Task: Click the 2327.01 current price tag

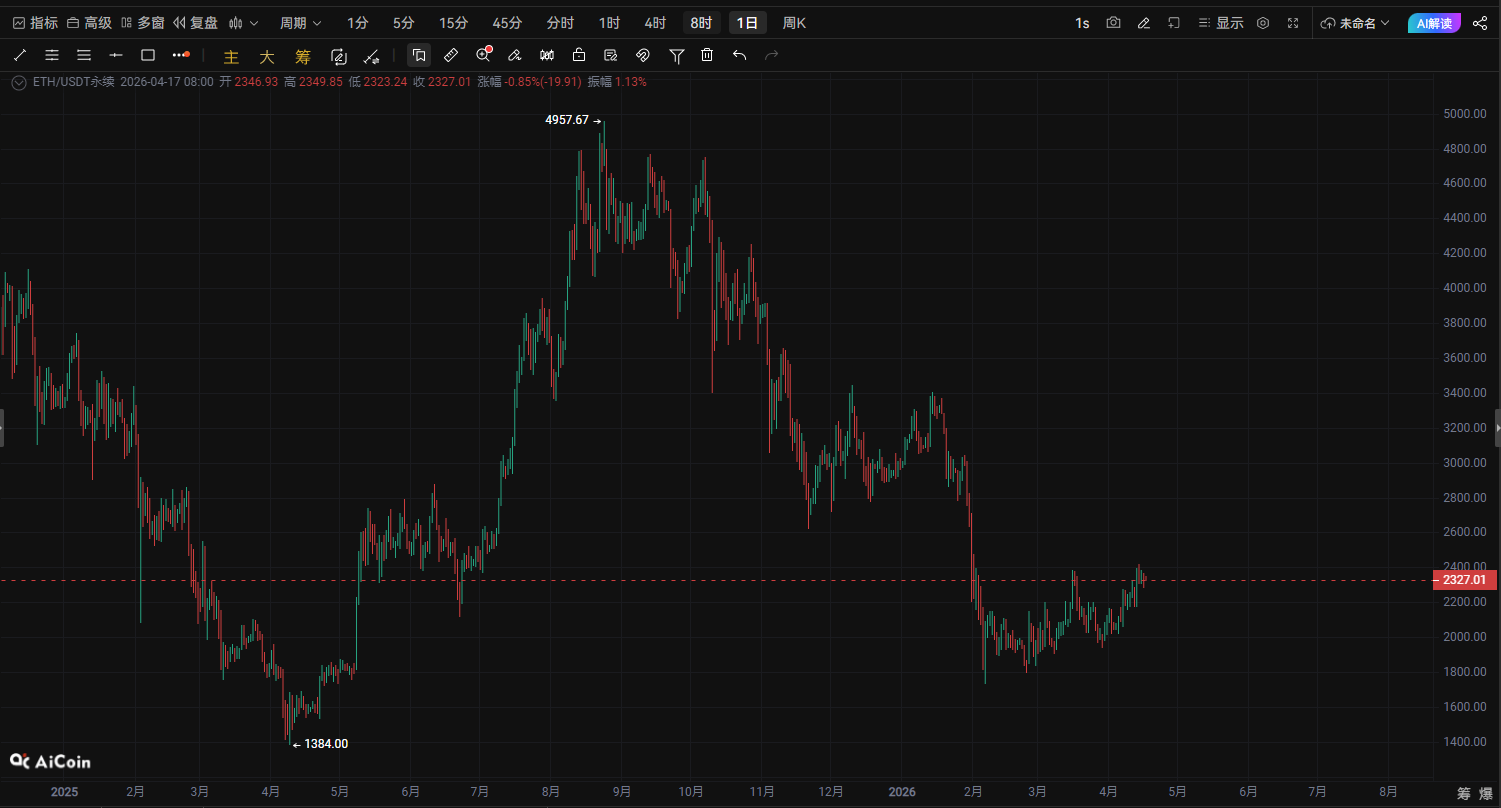Action: pyautogui.click(x=1465, y=580)
